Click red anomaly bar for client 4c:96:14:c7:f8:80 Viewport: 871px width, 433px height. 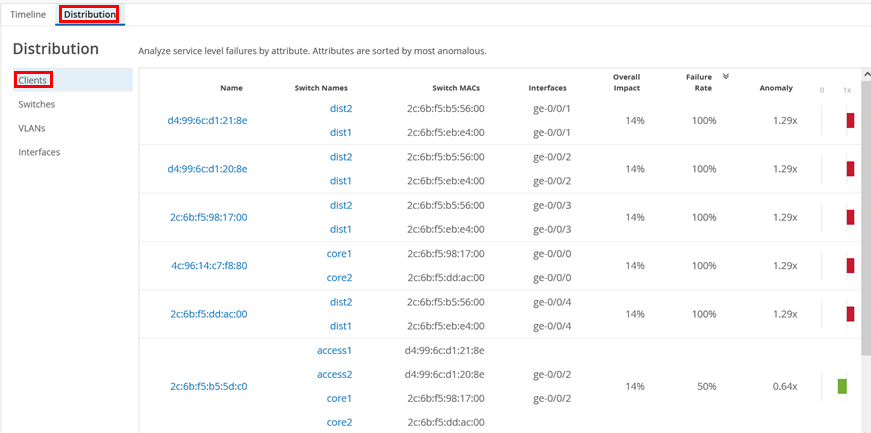click(x=851, y=265)
